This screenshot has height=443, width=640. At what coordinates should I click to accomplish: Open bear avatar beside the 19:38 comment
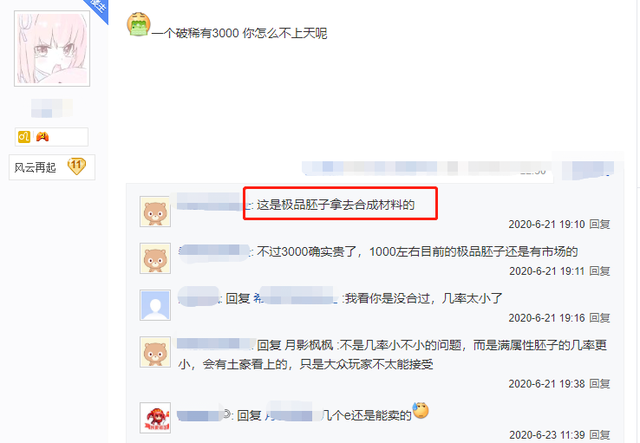tap(155, 352)
